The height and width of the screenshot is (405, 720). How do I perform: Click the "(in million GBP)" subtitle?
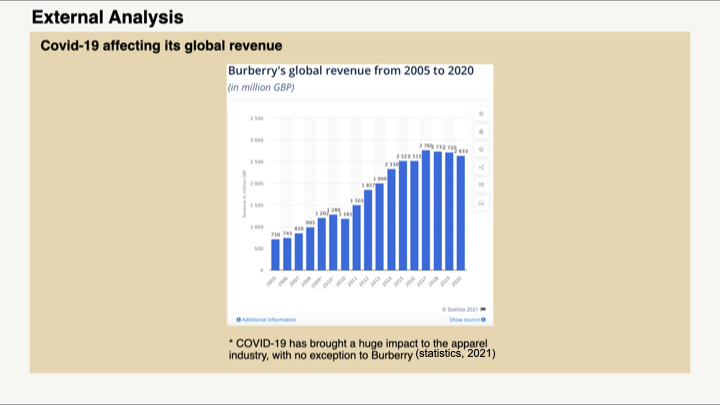pyautogui.click(x=261, y=87)
